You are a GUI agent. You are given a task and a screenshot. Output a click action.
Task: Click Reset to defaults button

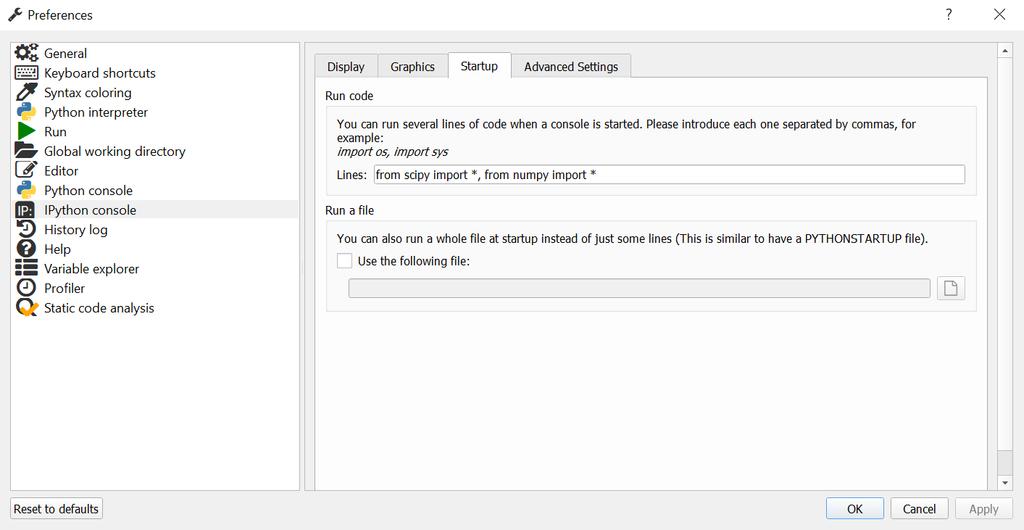click(x=56, y=508)
